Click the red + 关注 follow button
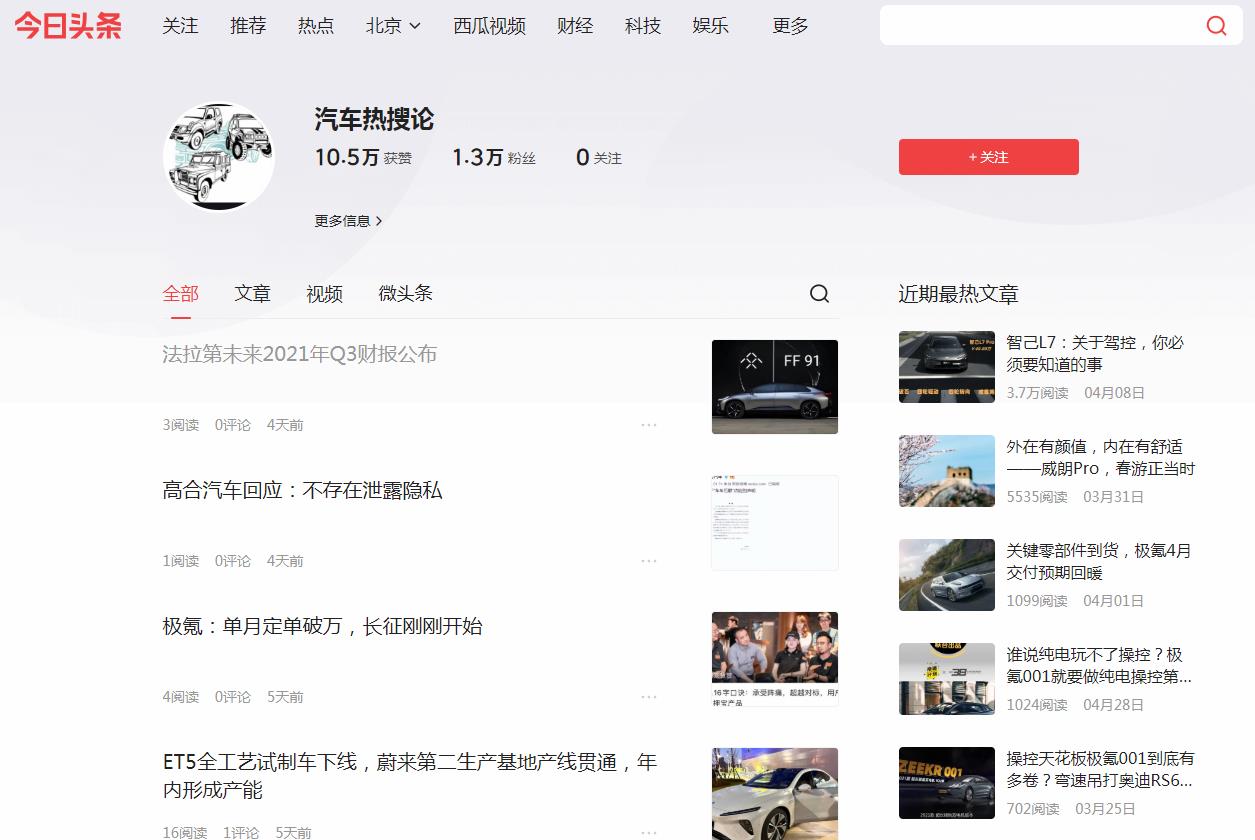Image resolution: width=1255 pixels, height=840 pixels. point(989,157)
